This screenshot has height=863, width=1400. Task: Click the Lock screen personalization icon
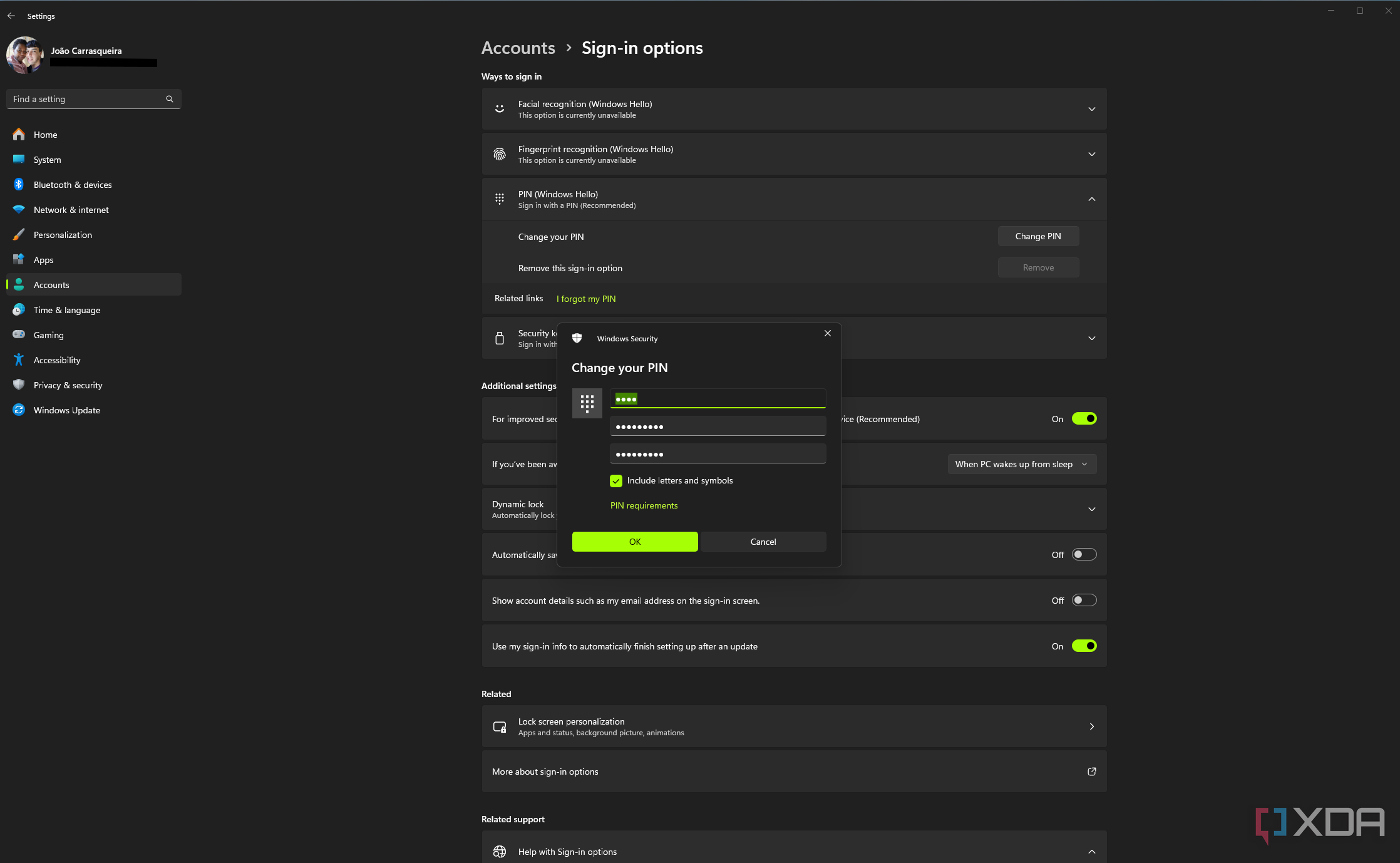click(x=500, y=726)
